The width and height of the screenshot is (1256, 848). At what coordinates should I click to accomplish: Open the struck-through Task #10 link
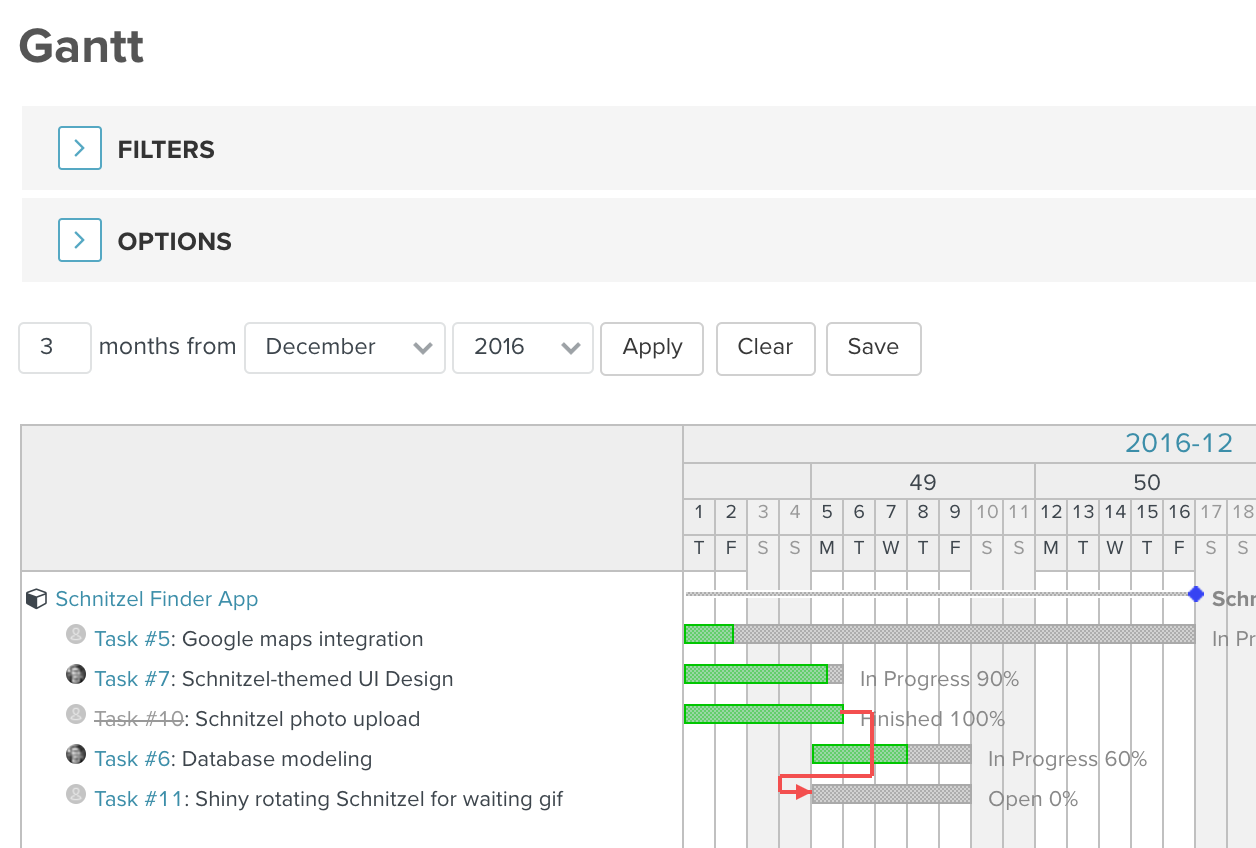(139, 719)
